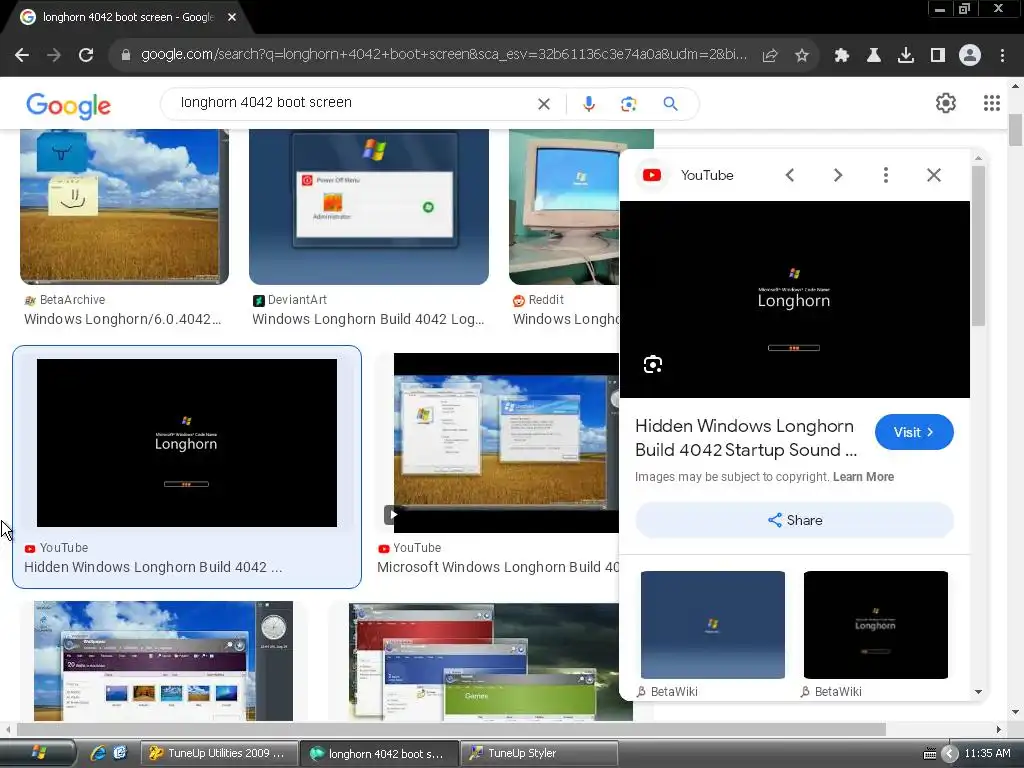Click the taskbar clock 11:35 AM
Image resolution: width=1024 pixels, height=768 pixels.
pos(987,754)
